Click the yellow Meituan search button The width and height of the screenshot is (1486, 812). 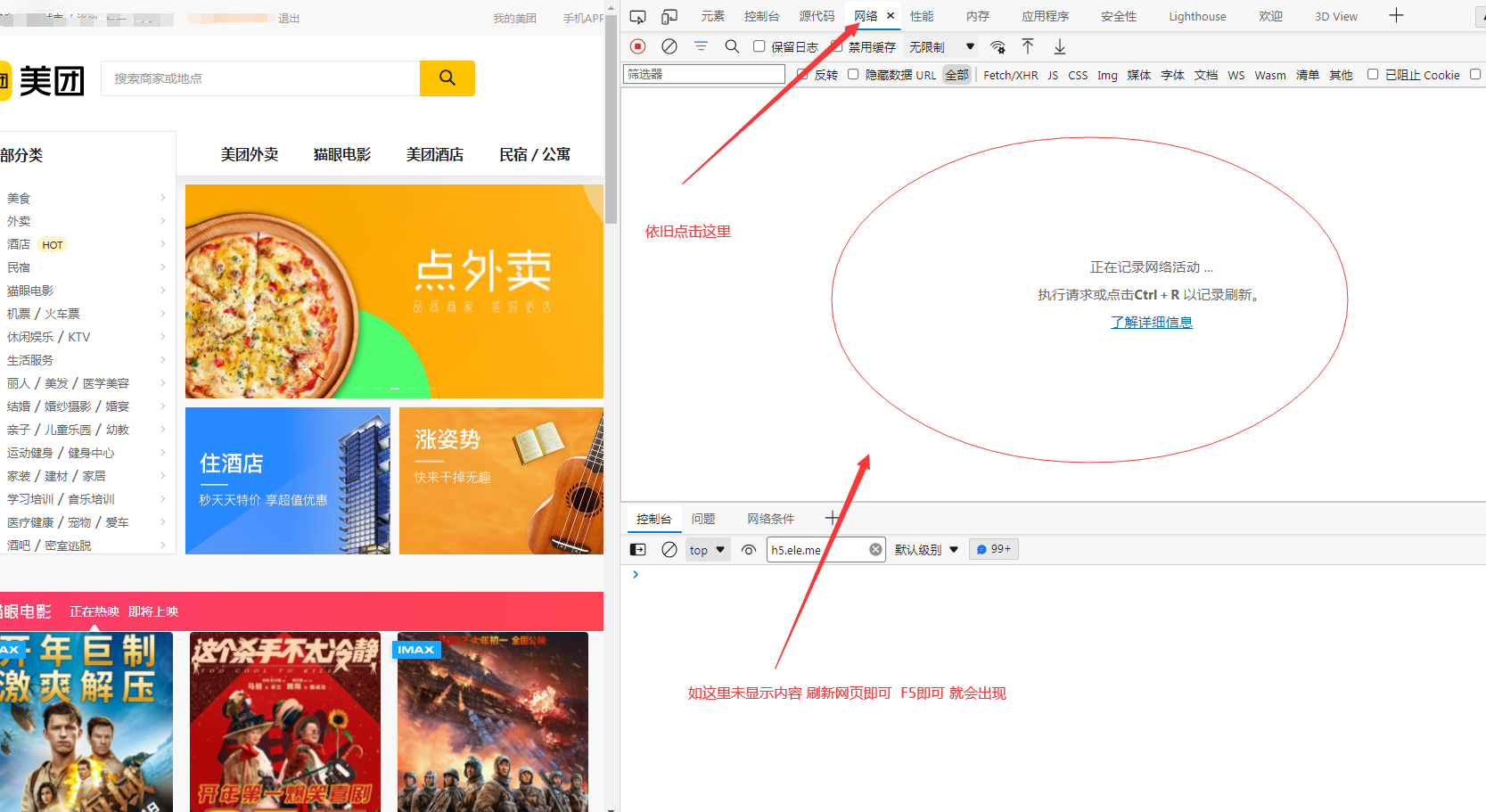coord(447,78)
